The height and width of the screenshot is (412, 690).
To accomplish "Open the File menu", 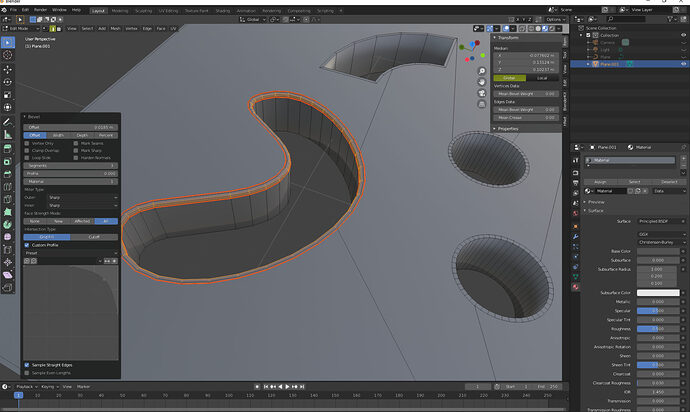I will coord(13,10).
